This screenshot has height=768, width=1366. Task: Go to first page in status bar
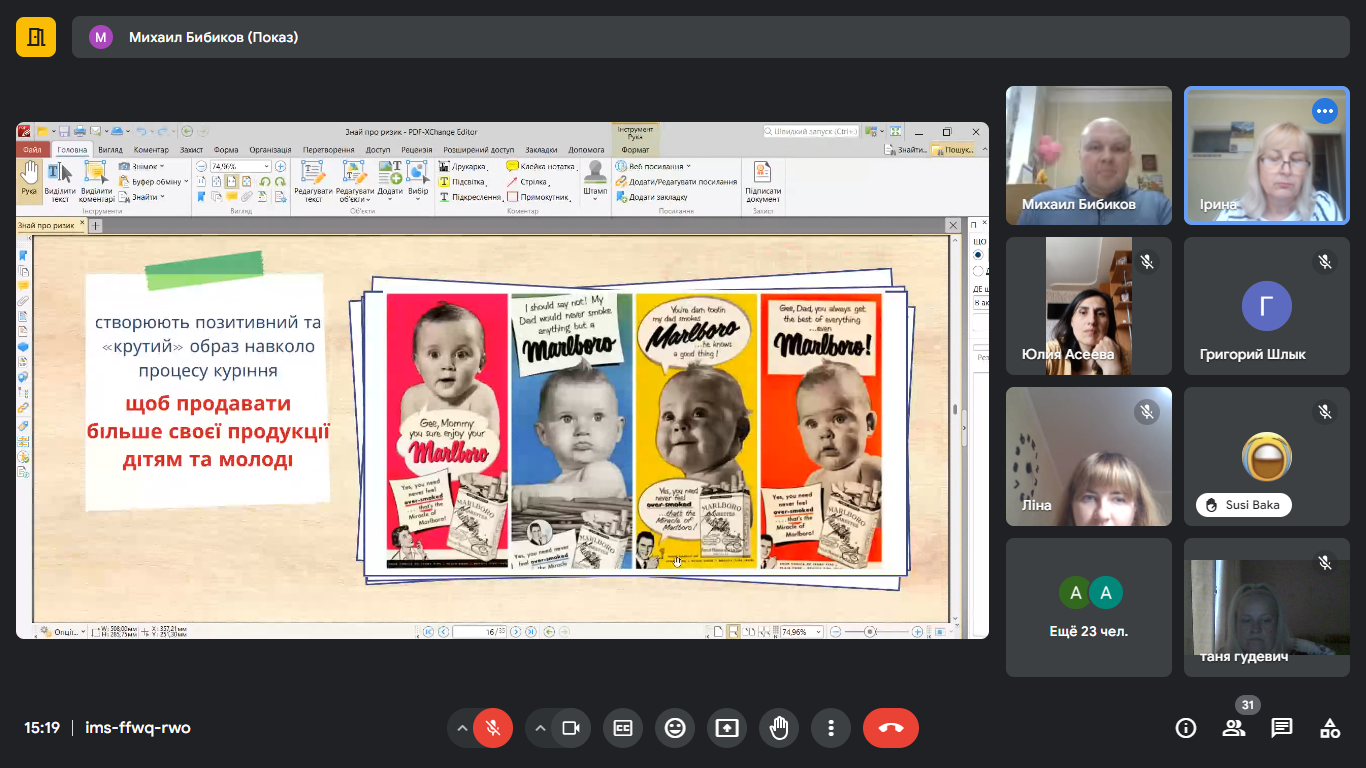[x=429, y=632]
